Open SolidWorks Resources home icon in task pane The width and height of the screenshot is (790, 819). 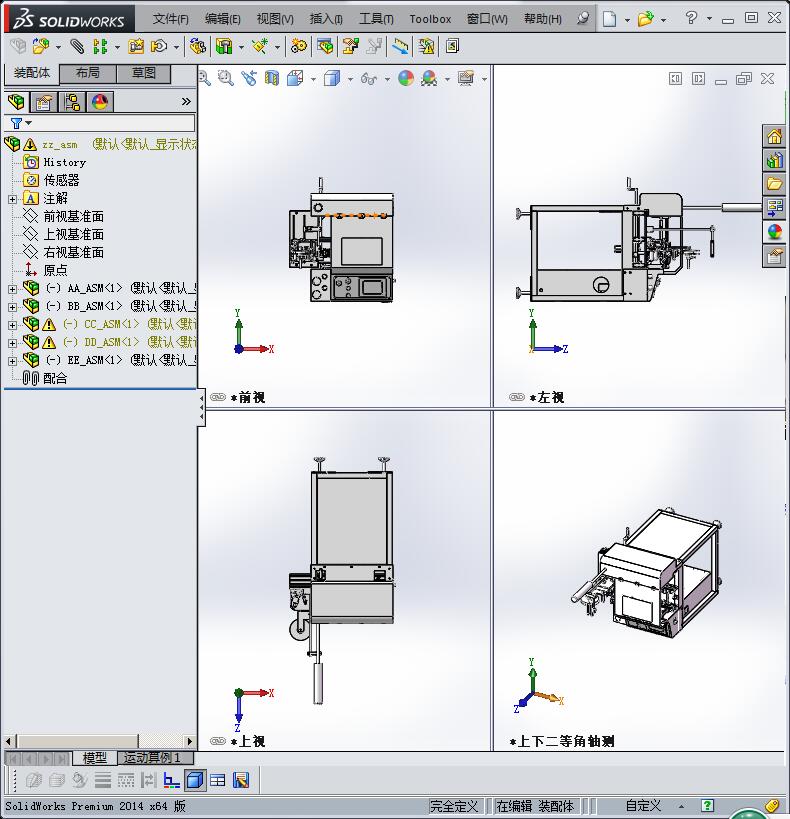click(x=774, y=136)
